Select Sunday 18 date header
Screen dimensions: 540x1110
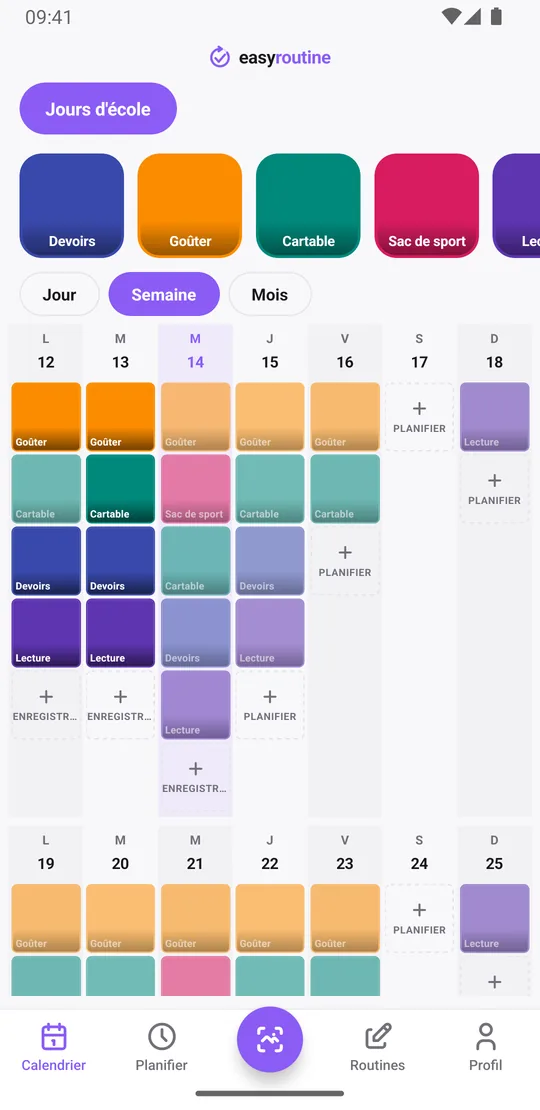(494, 352)
